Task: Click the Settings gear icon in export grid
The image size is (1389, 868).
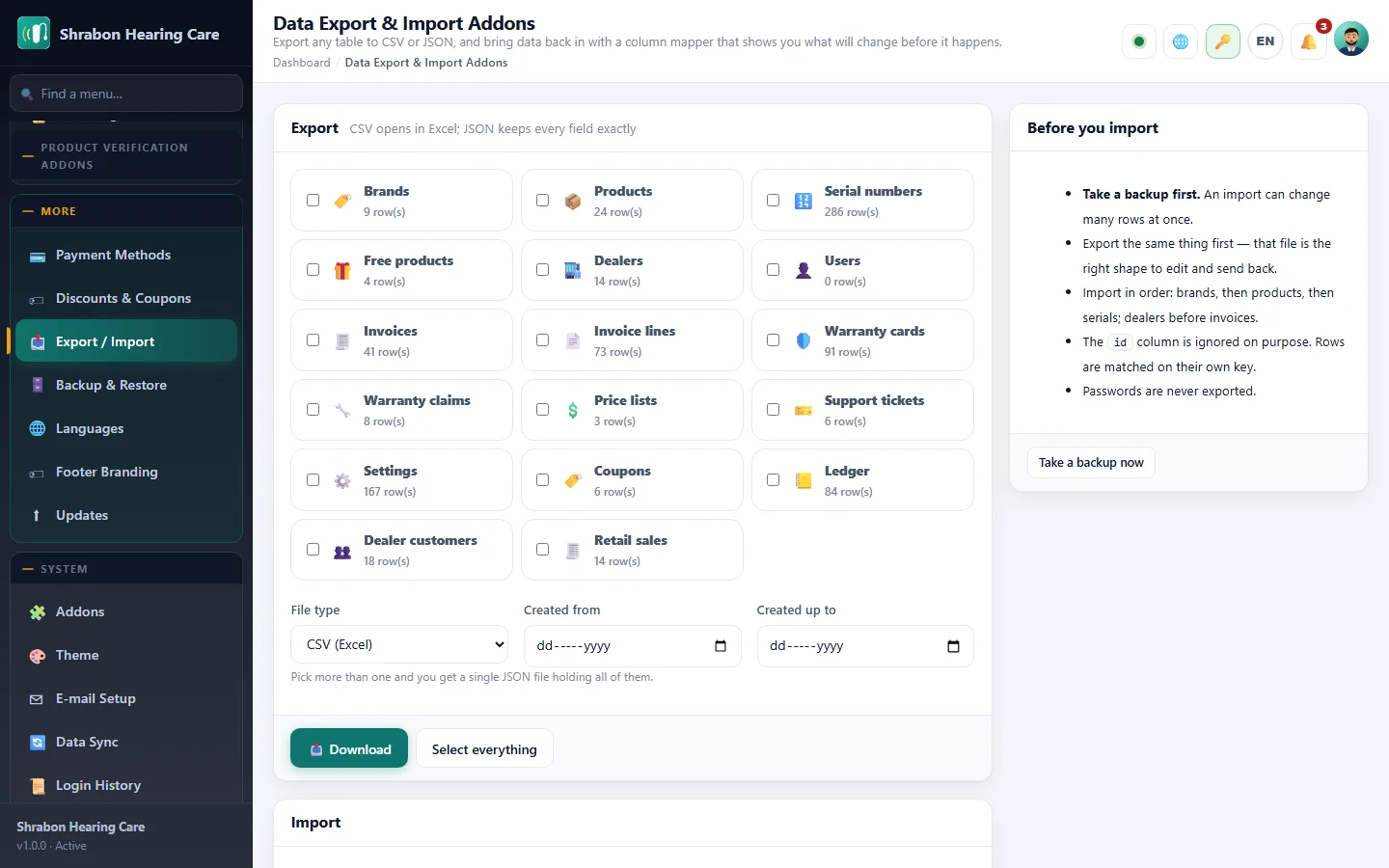Action: (x=342, y=480)
